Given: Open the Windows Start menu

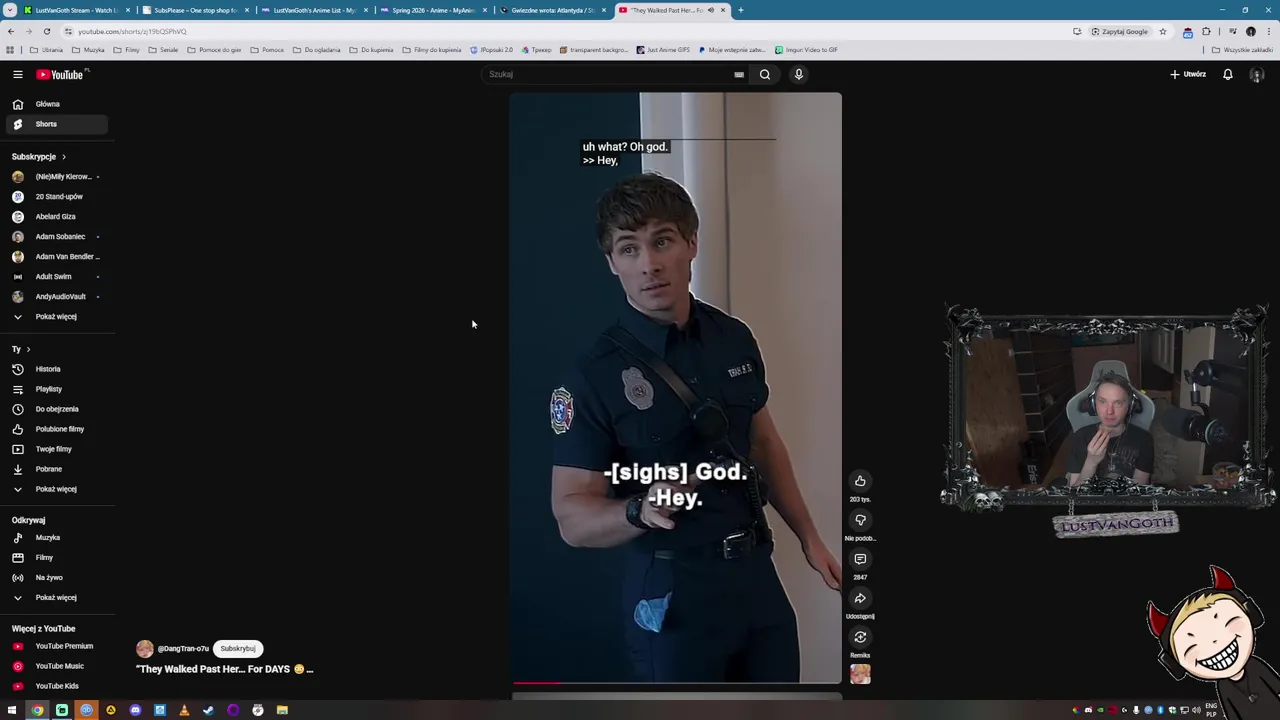Looking at the screenshot, I should coord(12,710).
